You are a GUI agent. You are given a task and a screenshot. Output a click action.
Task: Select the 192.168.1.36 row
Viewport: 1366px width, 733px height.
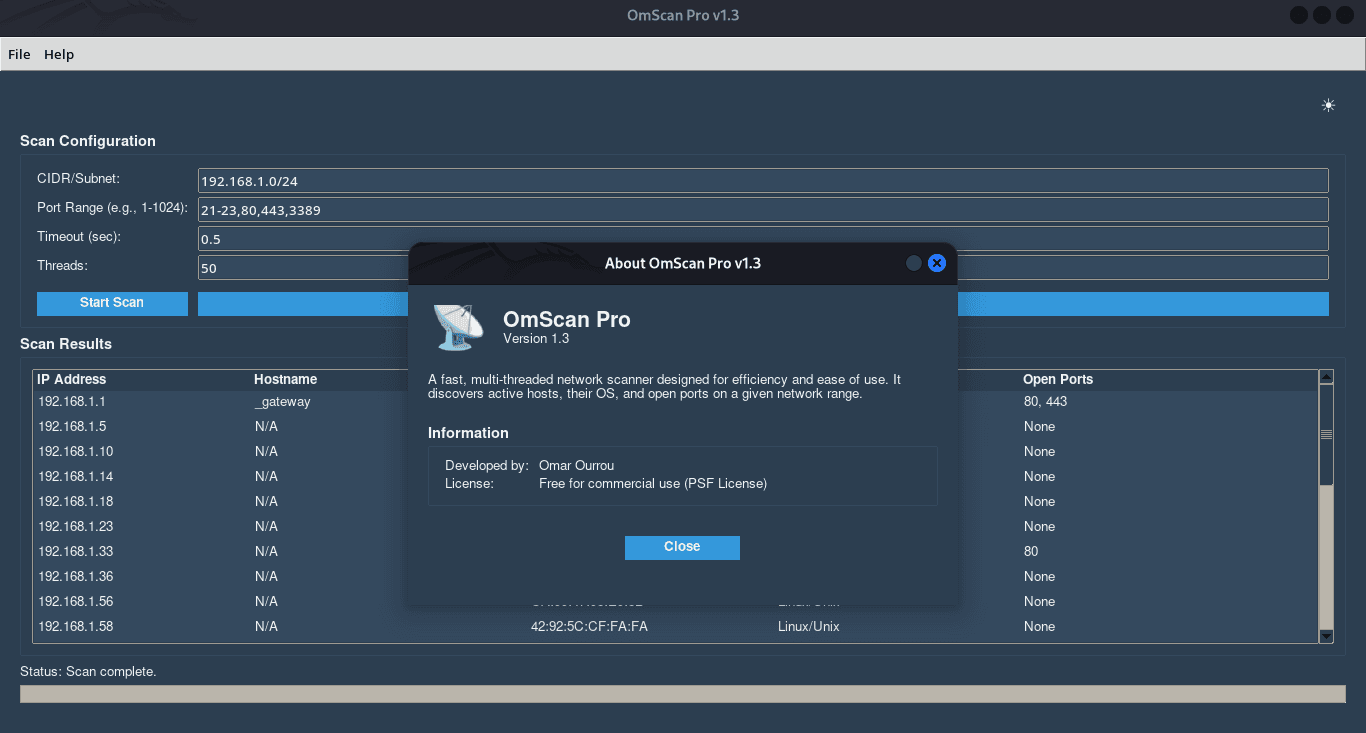pos(677,577)
